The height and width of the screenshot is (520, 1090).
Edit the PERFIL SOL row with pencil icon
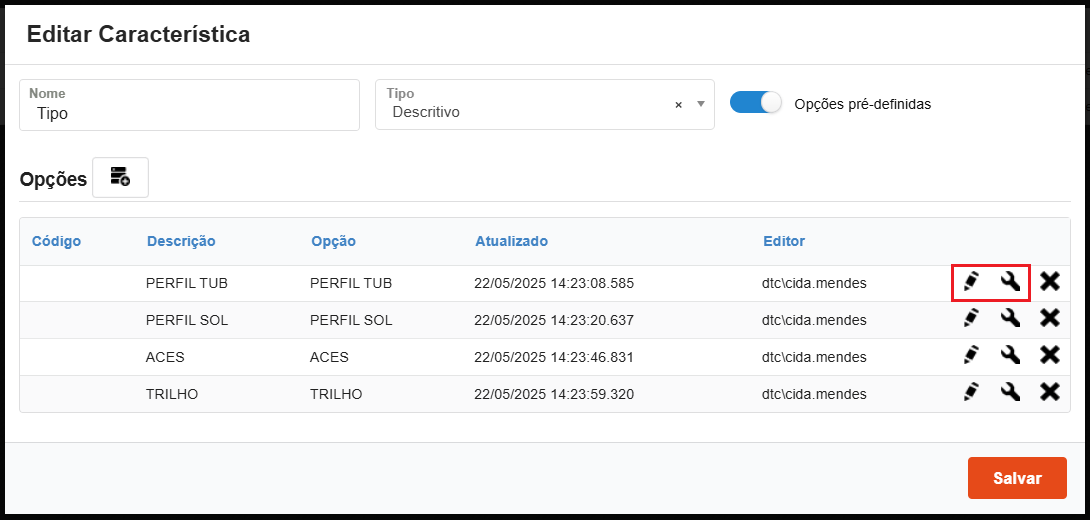coord(970,319)
